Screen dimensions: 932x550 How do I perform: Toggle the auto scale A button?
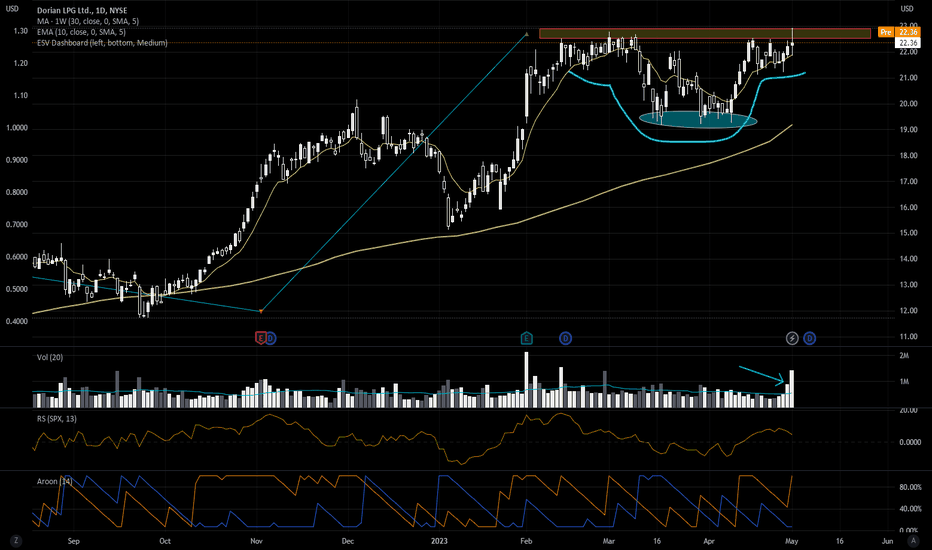tap(913, 540)
